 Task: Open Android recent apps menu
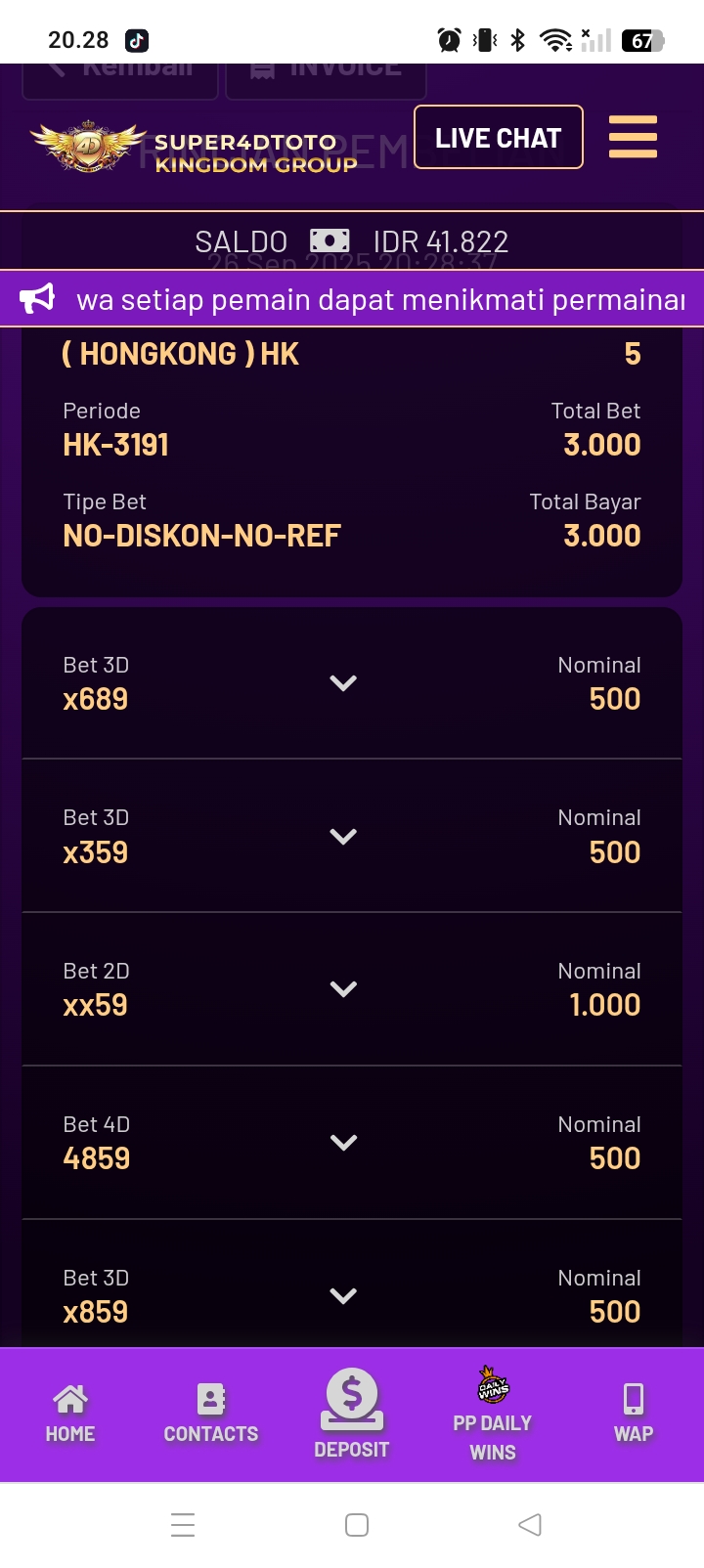183,1525
